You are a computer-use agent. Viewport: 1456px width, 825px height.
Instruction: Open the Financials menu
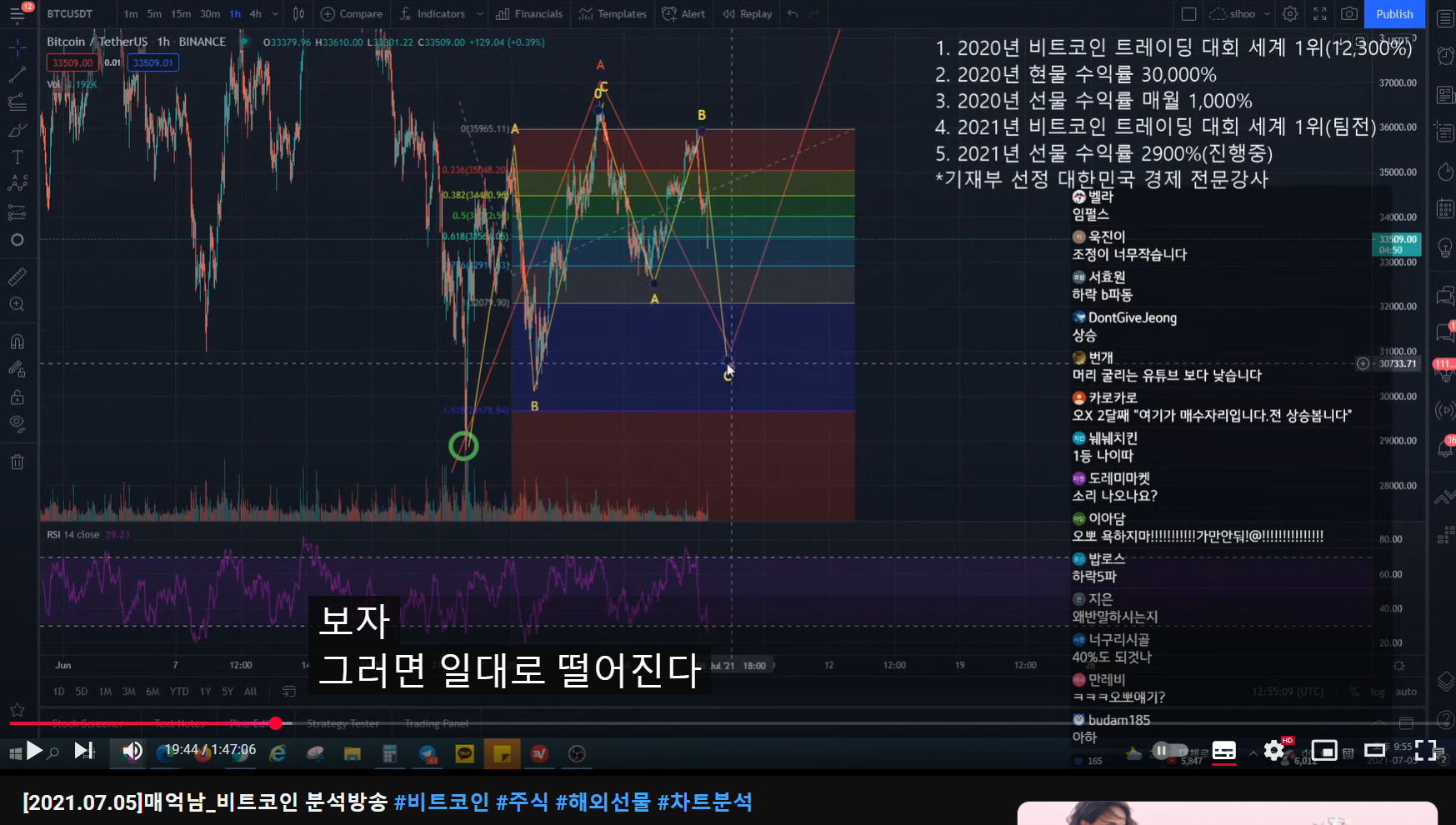point(529,13)
